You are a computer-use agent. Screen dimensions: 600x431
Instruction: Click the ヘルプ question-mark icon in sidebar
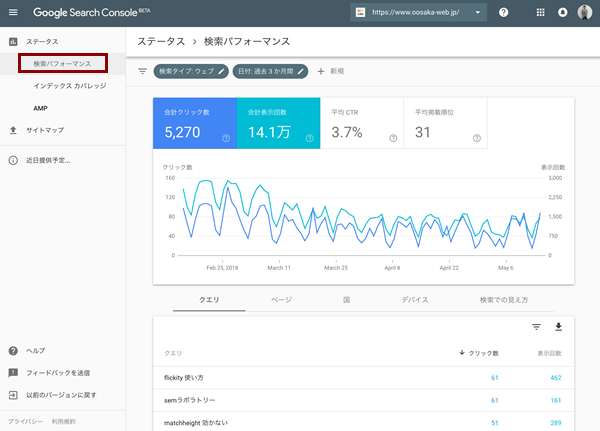(x=13, y=351)
